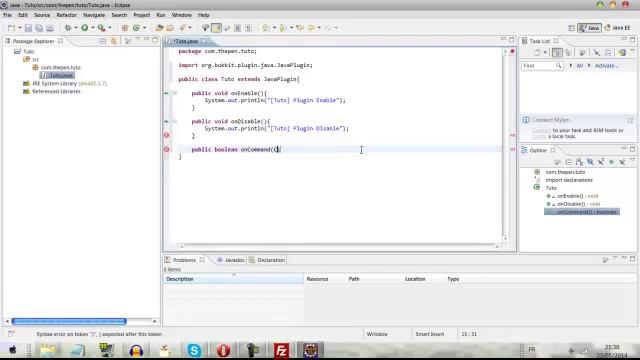Open the External Tools dropdown arrow
The width and height of the screenshot is (640, 360).
[x=109, y=28]
